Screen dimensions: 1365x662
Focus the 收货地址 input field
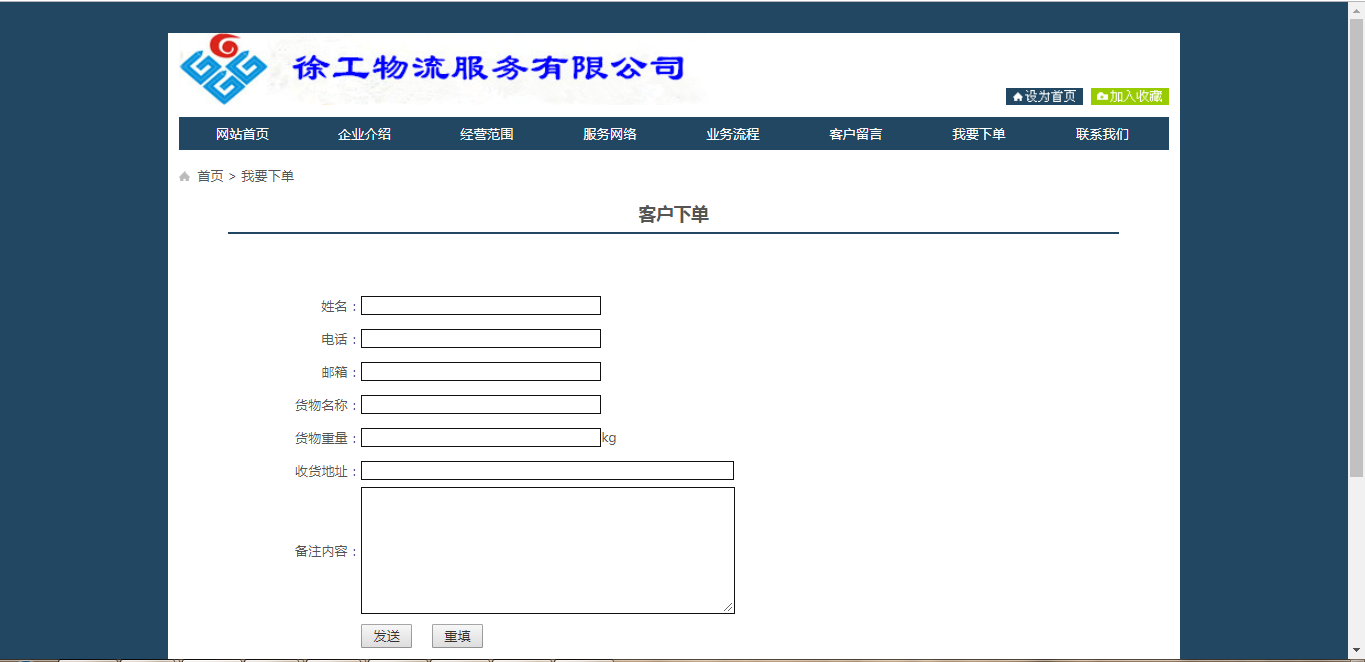click(547, 471)
